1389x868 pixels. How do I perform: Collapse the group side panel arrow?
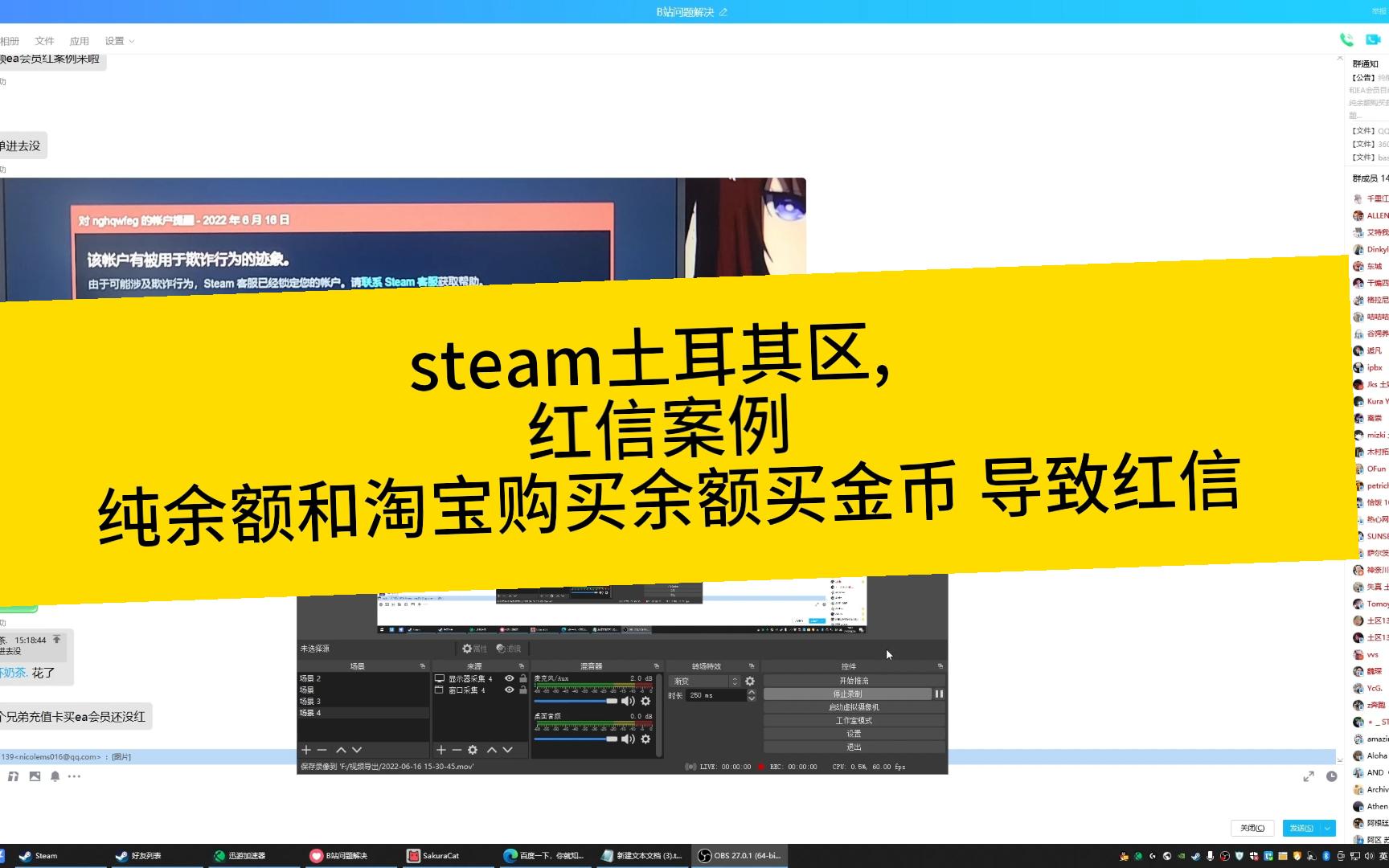coord(1339,59)
